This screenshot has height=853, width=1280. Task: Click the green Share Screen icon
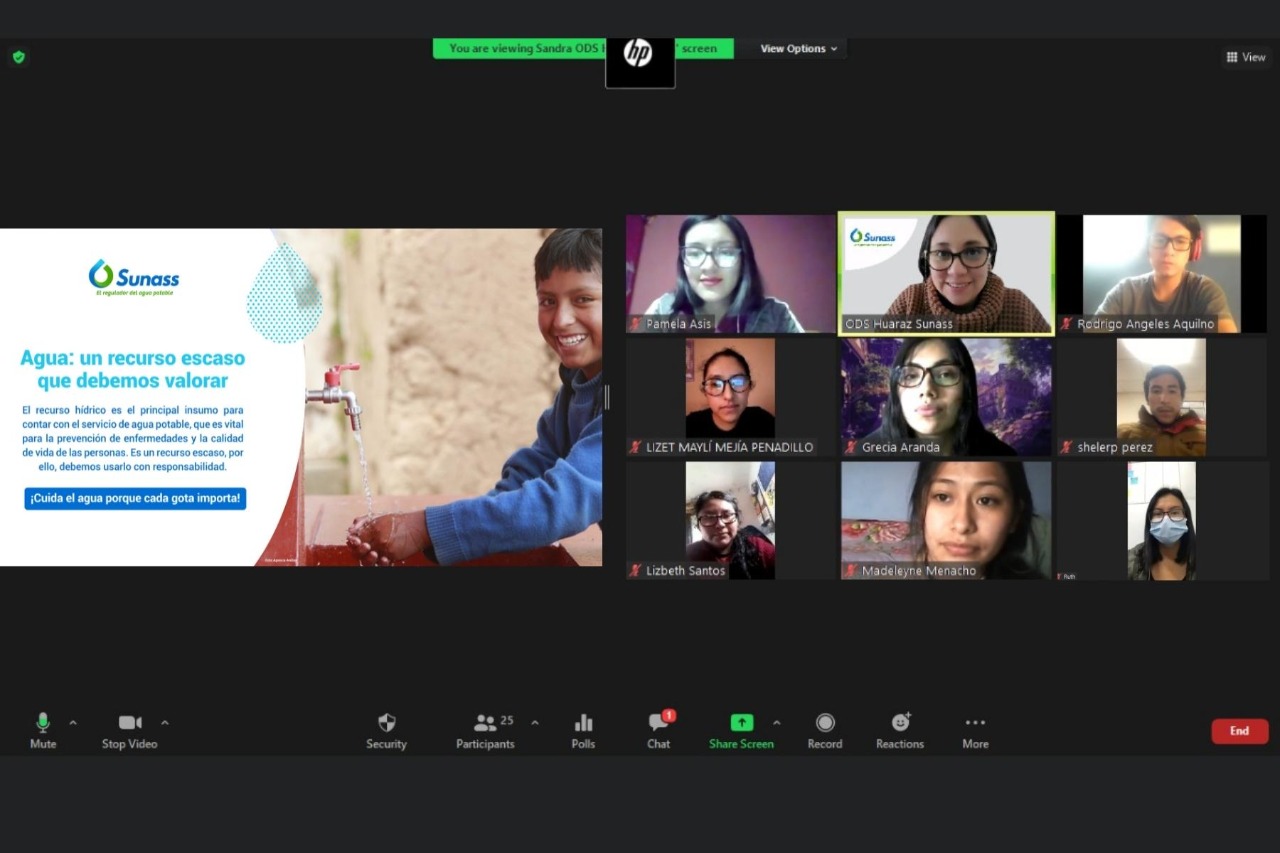coord(741,723)
